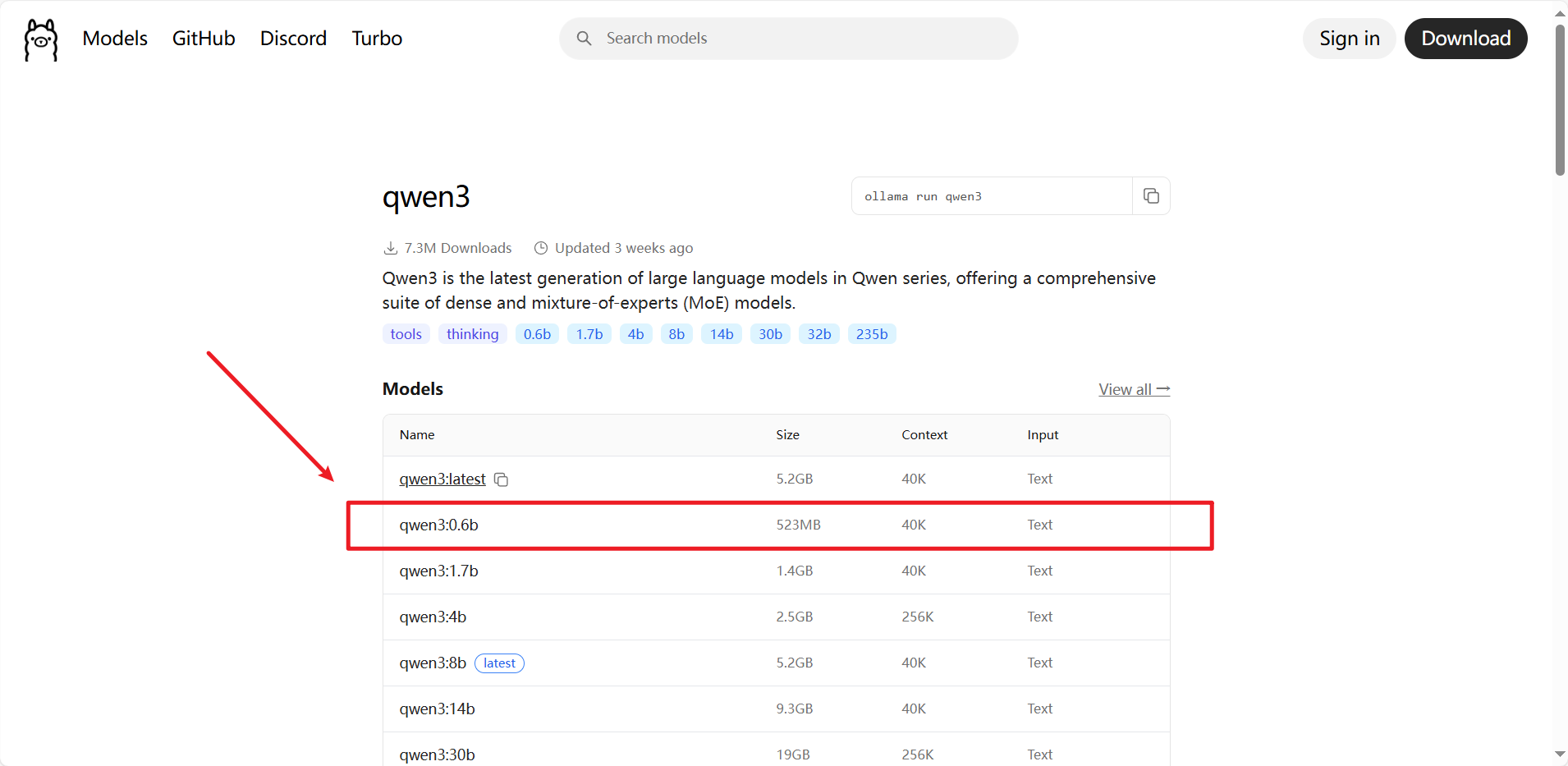Click the Name column header

pyautogui.click(x=417, y=435)
